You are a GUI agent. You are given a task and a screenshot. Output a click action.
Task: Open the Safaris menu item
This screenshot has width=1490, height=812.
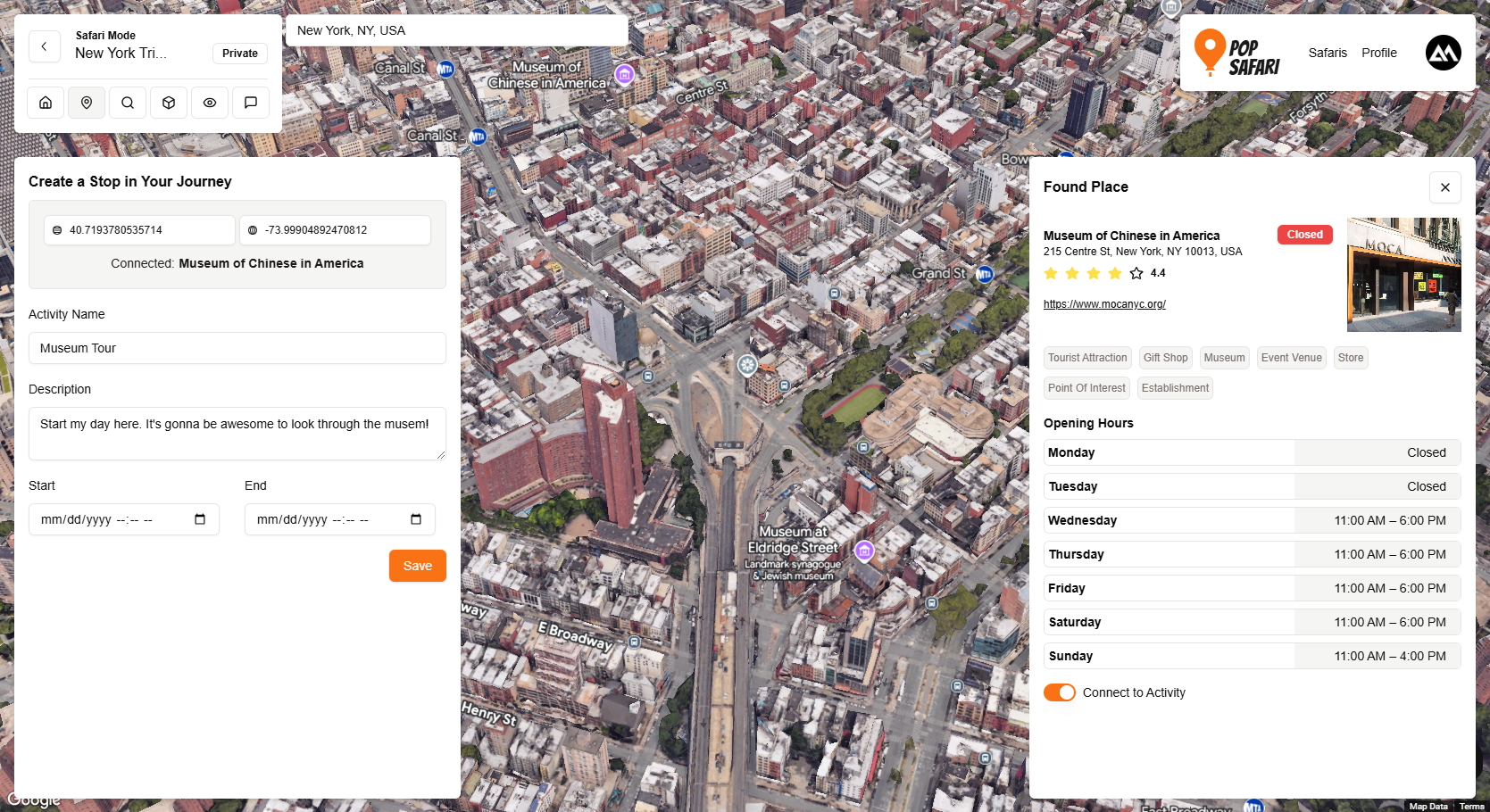1328,53
